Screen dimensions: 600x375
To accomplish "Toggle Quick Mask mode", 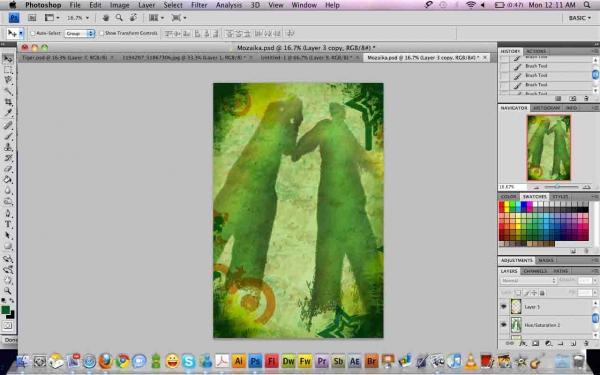I will coord(8,326).
